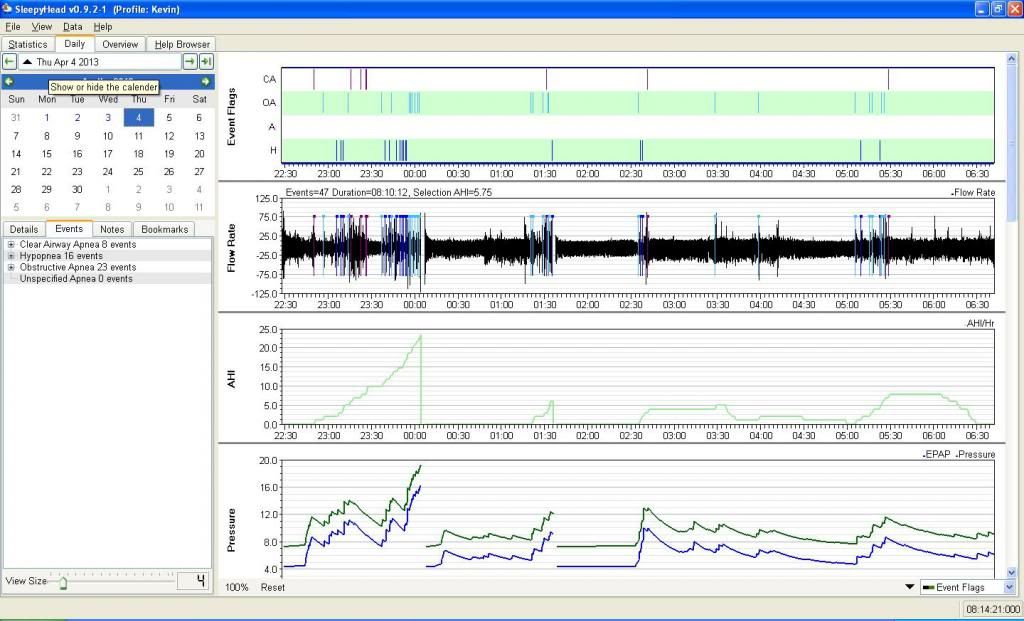The image size is (1024, 621).
Task: Click the SleepyHead icon in the title bar
Action: point(7,9)
